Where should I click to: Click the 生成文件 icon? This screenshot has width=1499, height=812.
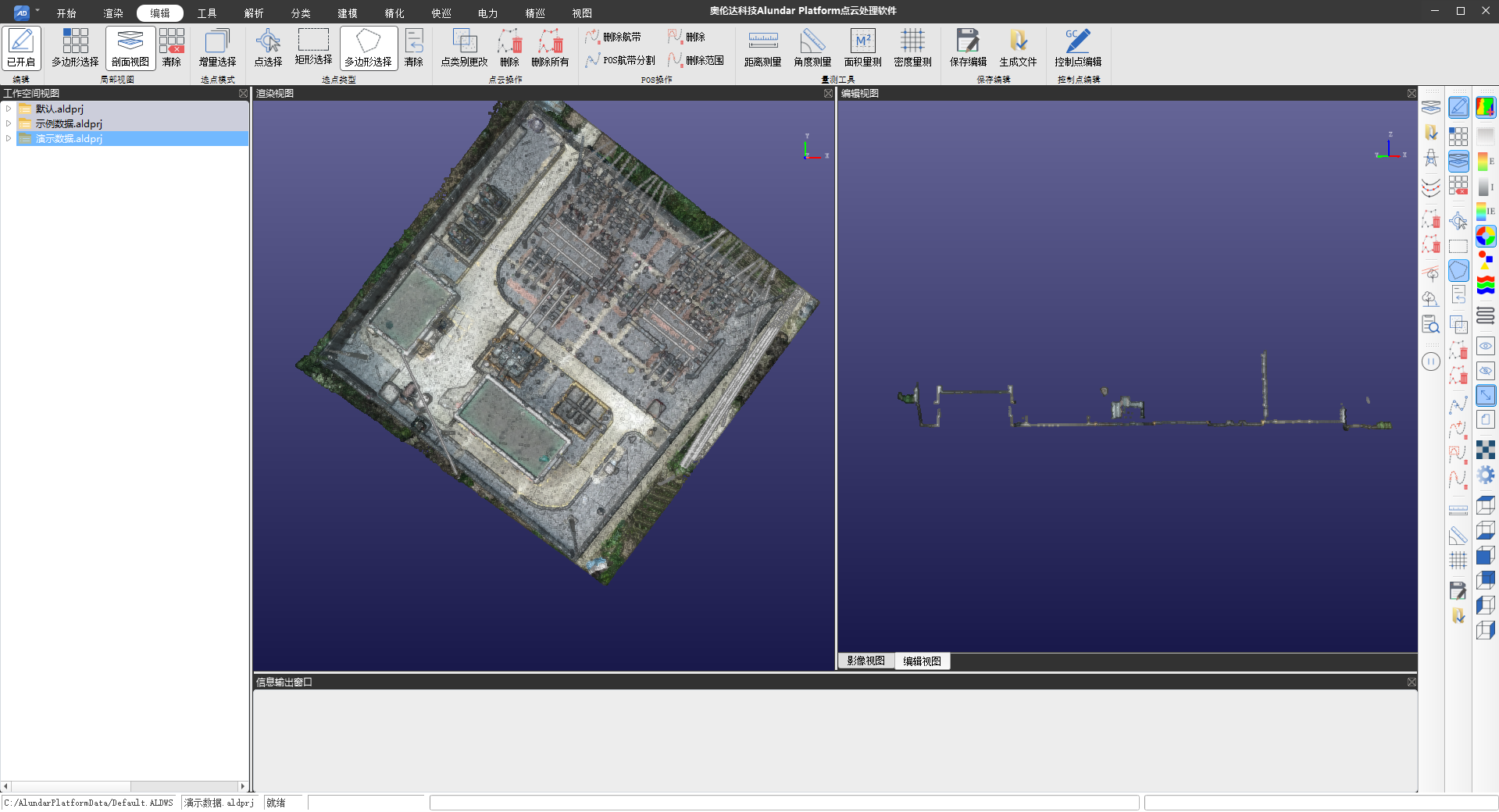(1018, 48)
